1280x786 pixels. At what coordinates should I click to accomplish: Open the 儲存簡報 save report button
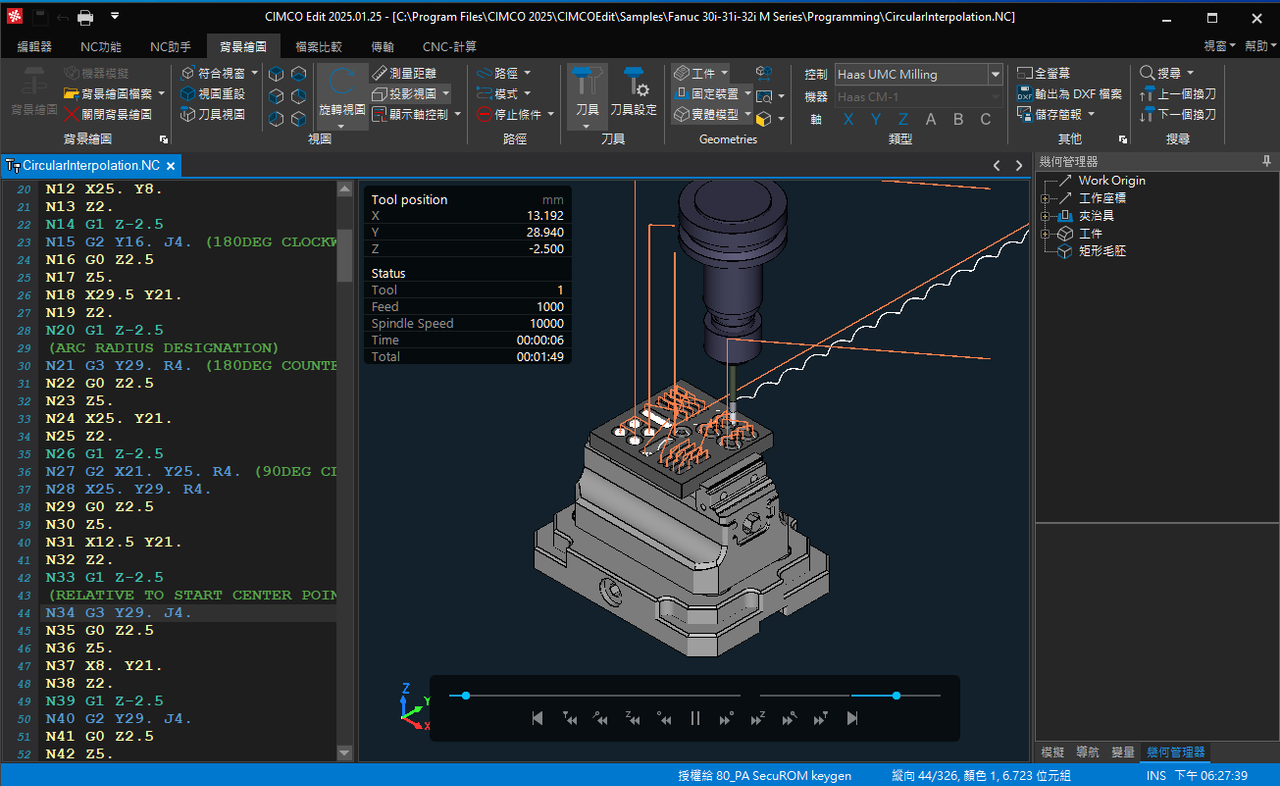coord(1055,114)
